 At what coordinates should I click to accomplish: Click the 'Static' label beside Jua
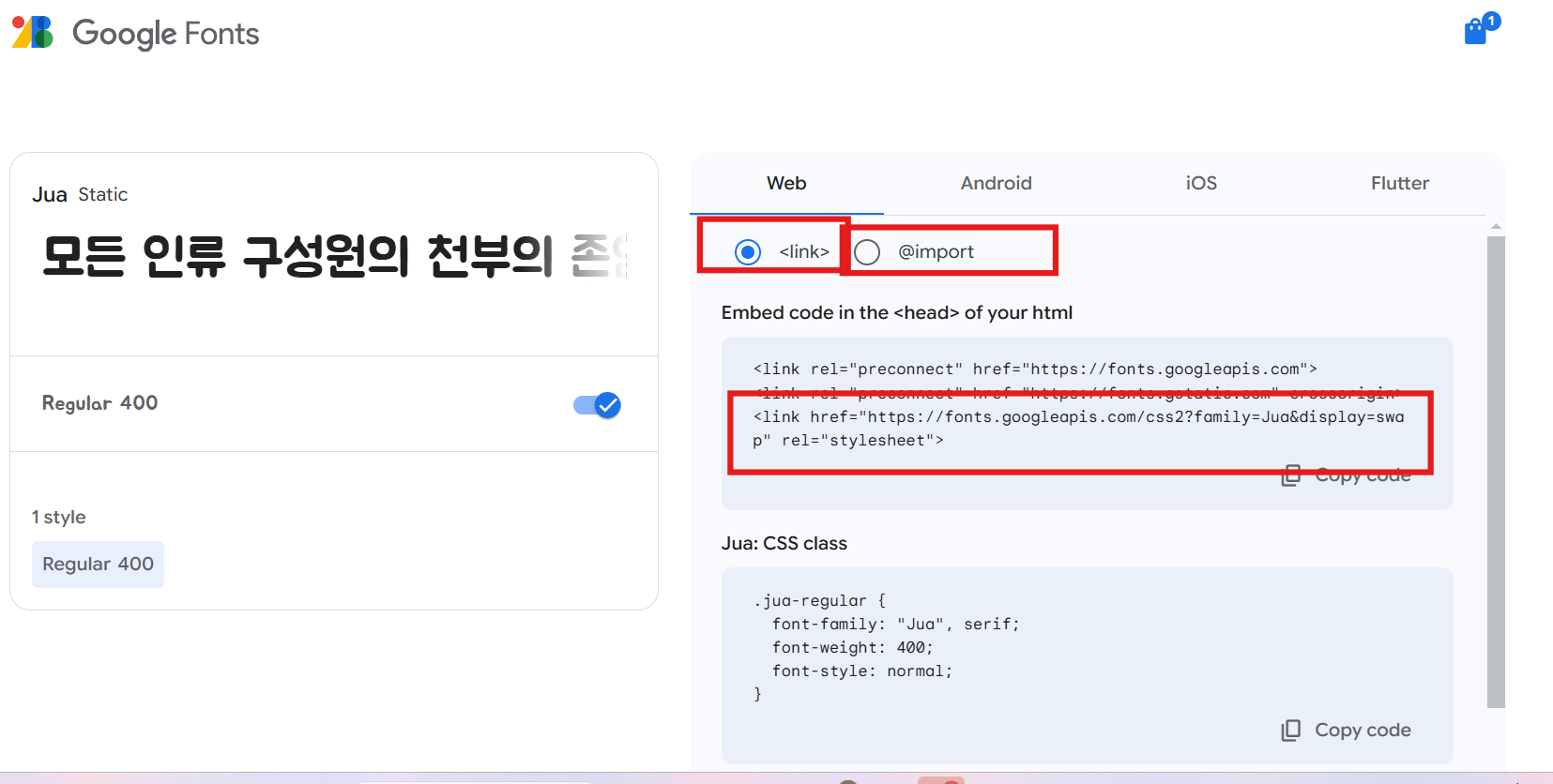point(102,194)
